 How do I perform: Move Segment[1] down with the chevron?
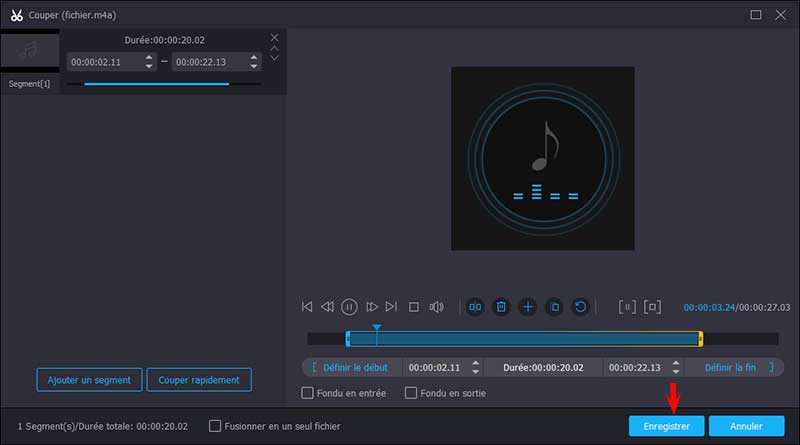click(x=275, y=58)
